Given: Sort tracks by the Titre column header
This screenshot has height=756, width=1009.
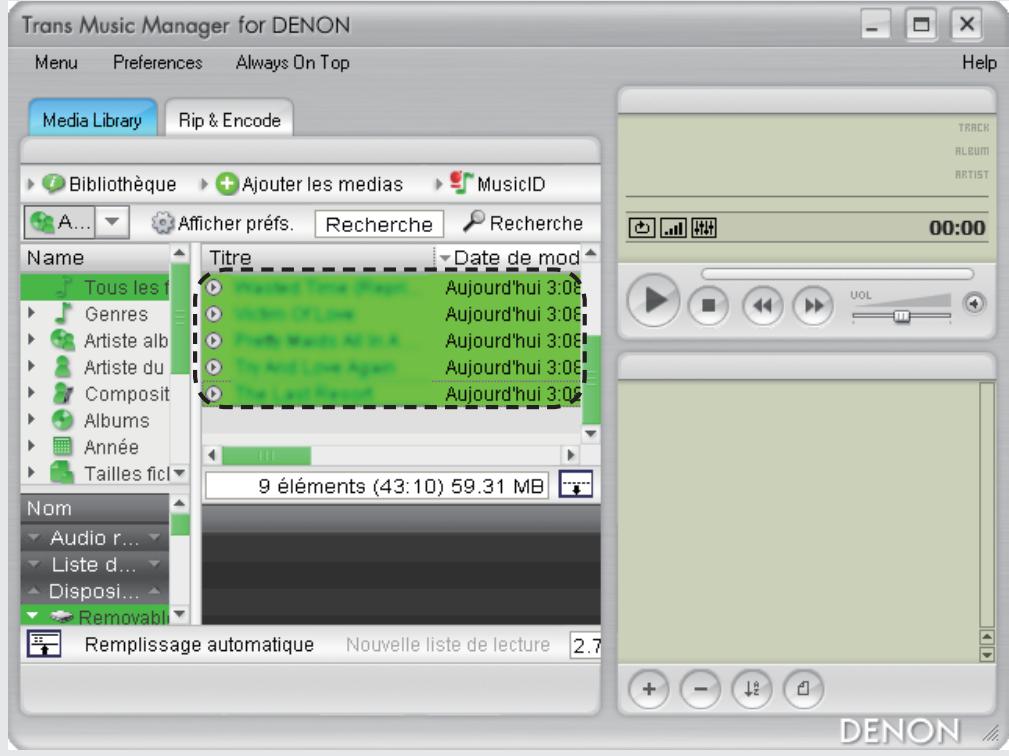Looking at the screenshot, I should (319, 257).
